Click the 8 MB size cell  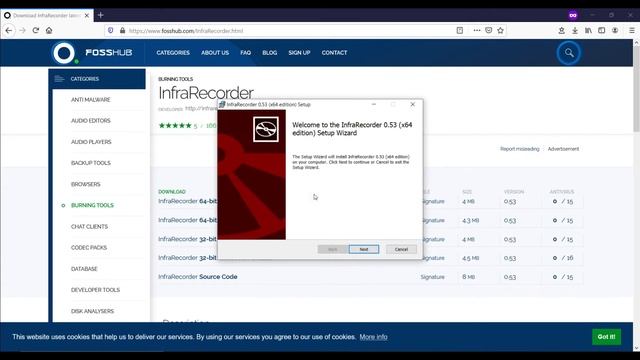pyautogui.click(x=469, y=277)
